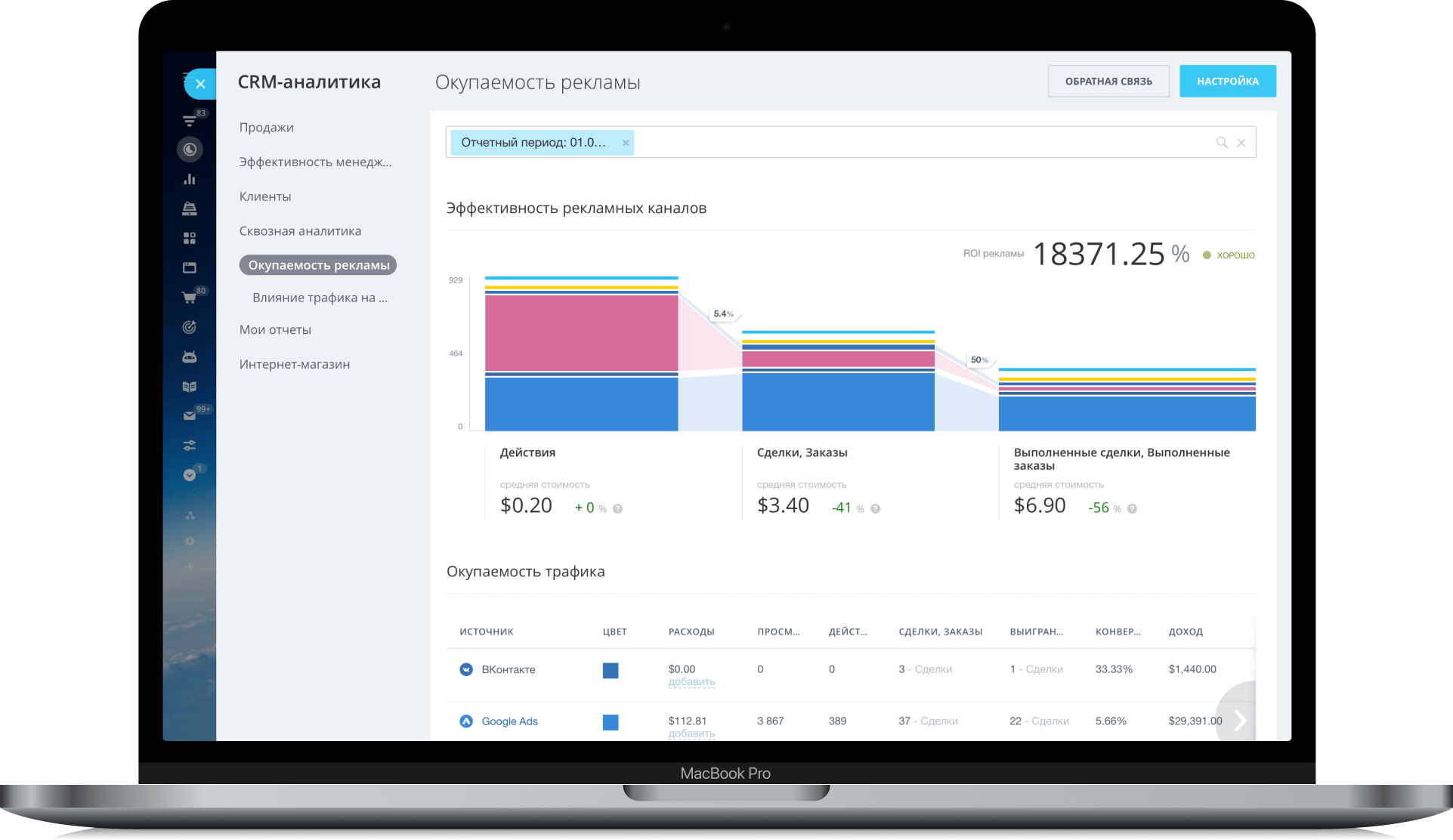Click the open book knowledge sidebar icon
The image size is (1453, 840).
(x=190, y=386)
